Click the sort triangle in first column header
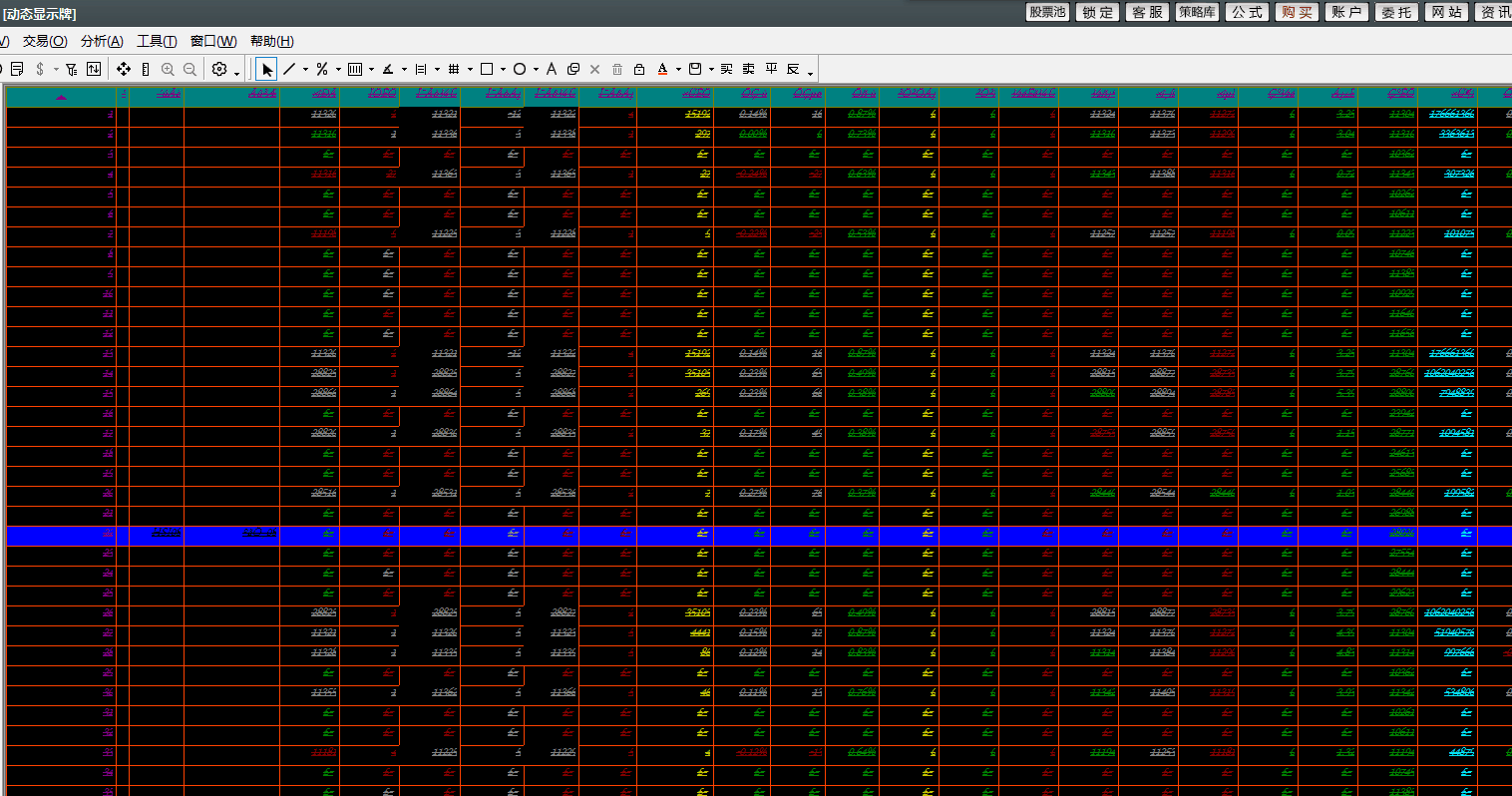The image size is (1512, 796). pyautogui.click(x=61, y=97)
